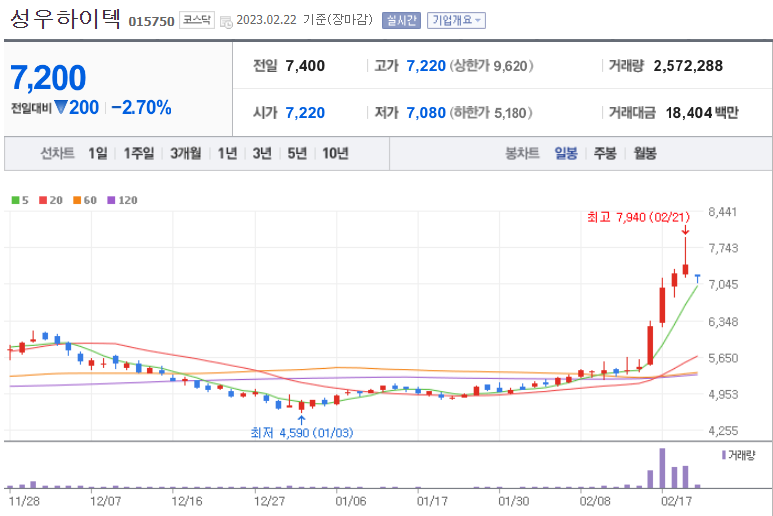Click the 02/17 date axis label
This screenshot has height=516, width=773.
click(x=676, y=501)
